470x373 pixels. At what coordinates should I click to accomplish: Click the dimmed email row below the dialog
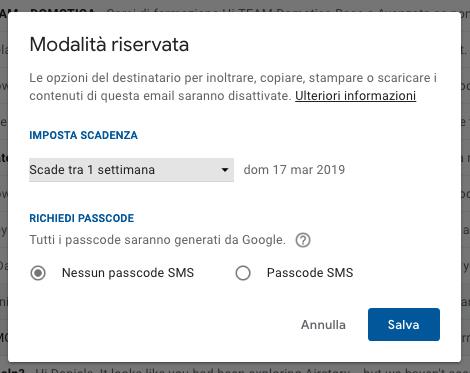(x=235, y=369)
